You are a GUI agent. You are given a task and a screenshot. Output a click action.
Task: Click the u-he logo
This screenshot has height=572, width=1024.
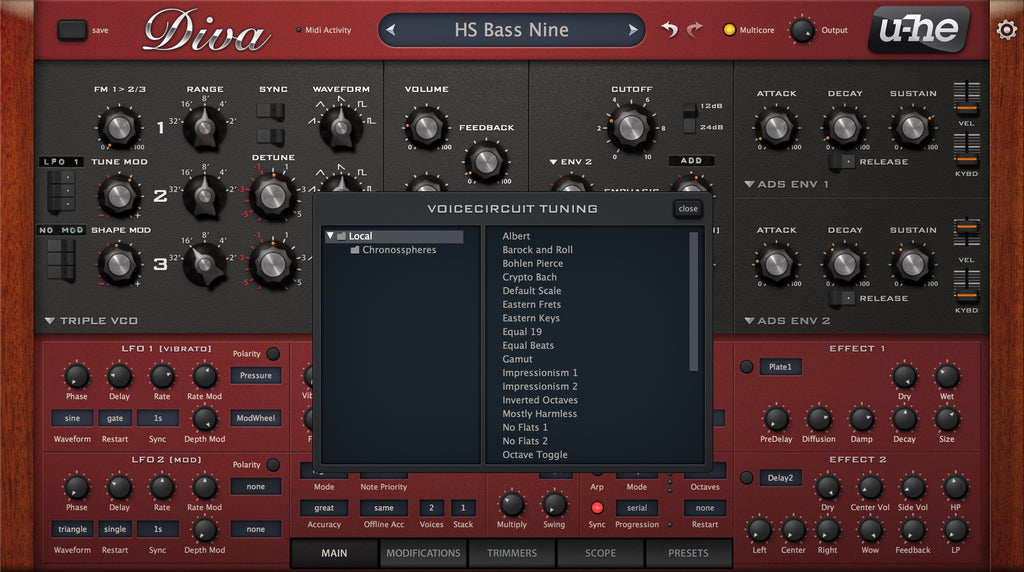pos(919,29)
